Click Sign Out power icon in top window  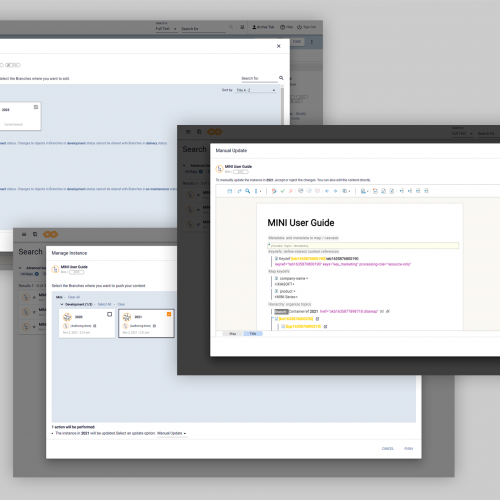299,27
